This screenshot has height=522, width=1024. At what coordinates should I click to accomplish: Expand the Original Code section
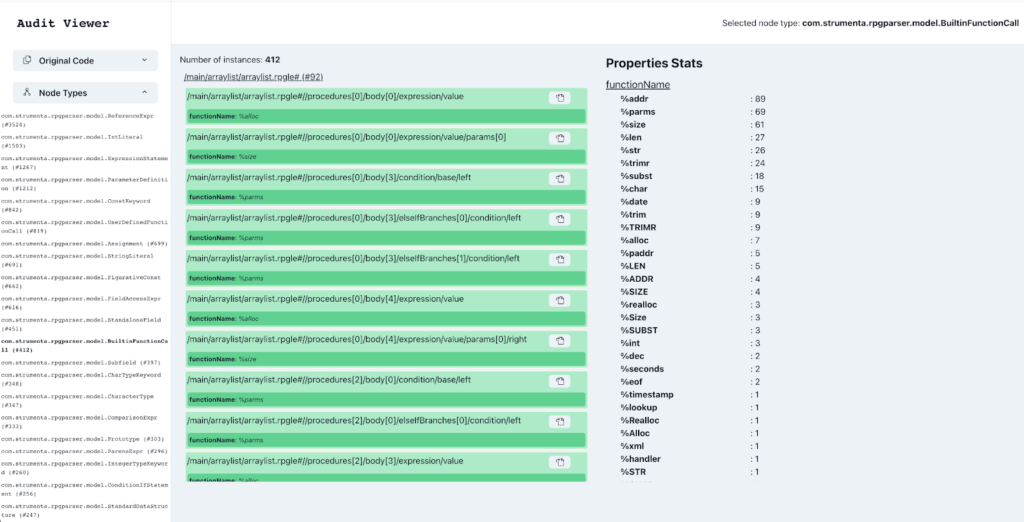[x=85, y=60]
